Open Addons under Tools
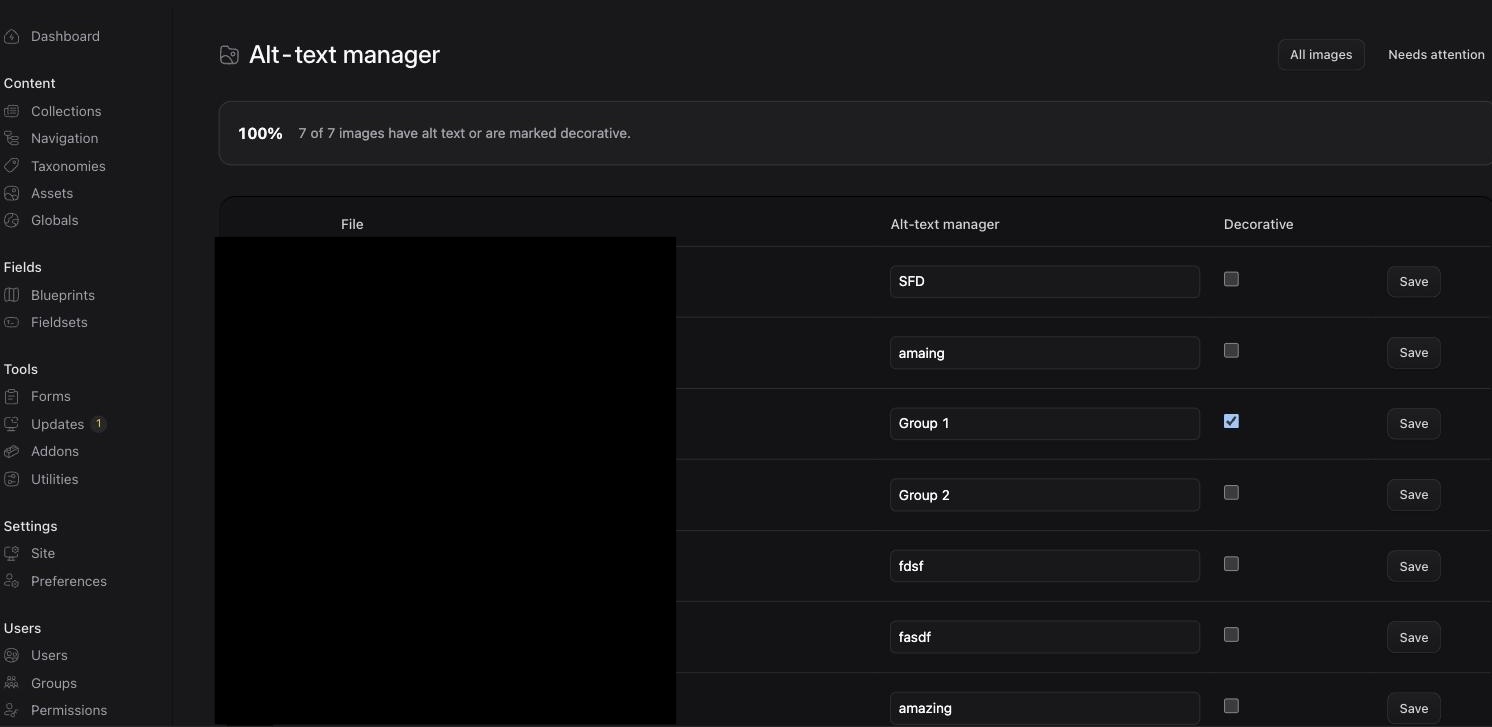The image size is (1492, 727). pyautogui.click(x=55, y=451)
